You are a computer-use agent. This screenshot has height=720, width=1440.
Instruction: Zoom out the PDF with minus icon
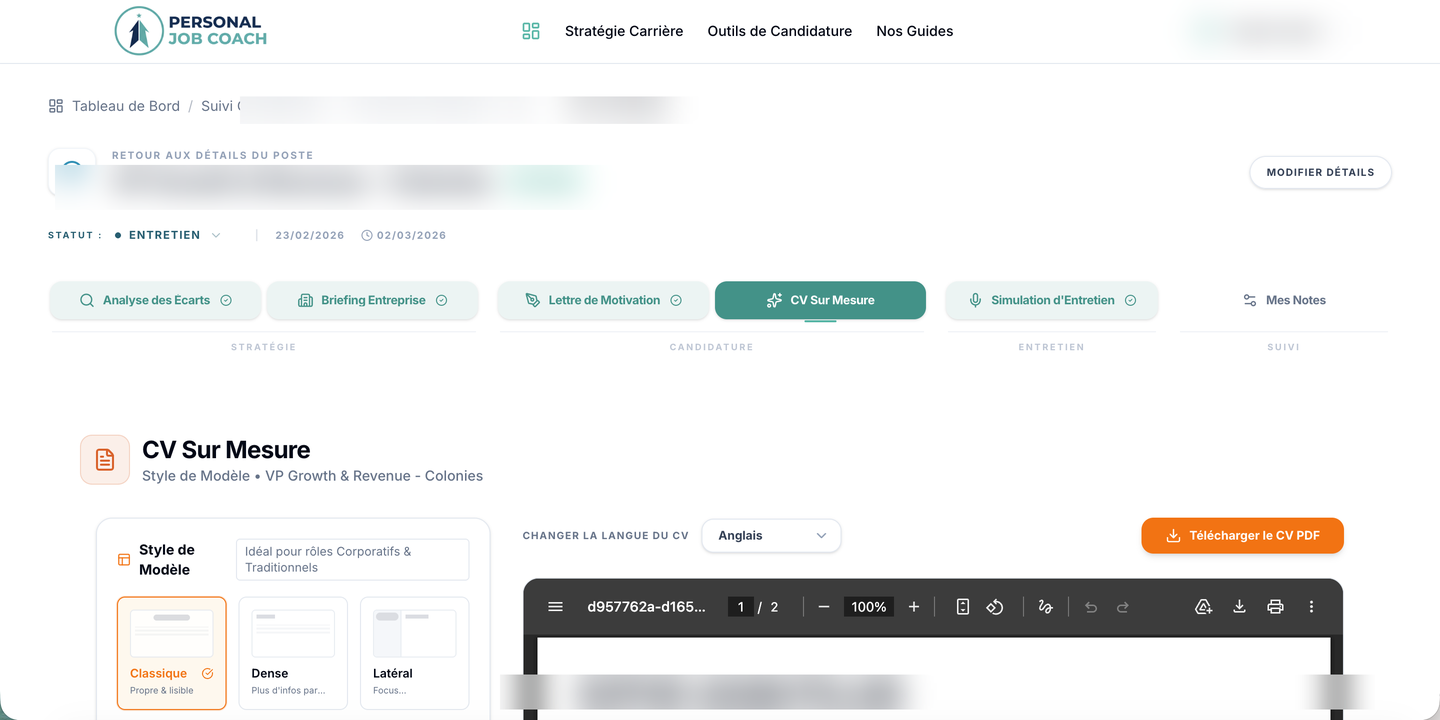824,607
